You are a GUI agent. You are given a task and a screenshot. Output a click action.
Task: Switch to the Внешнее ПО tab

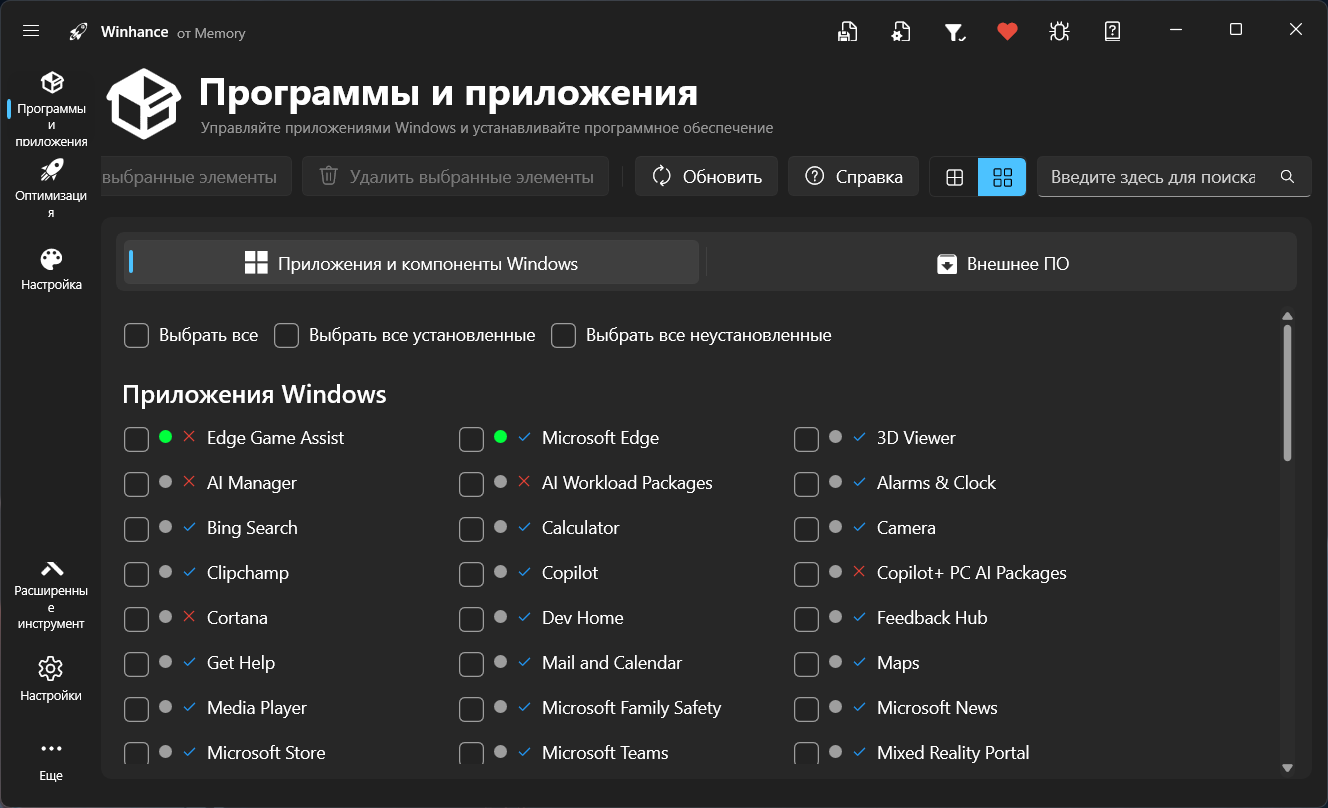1002,263
